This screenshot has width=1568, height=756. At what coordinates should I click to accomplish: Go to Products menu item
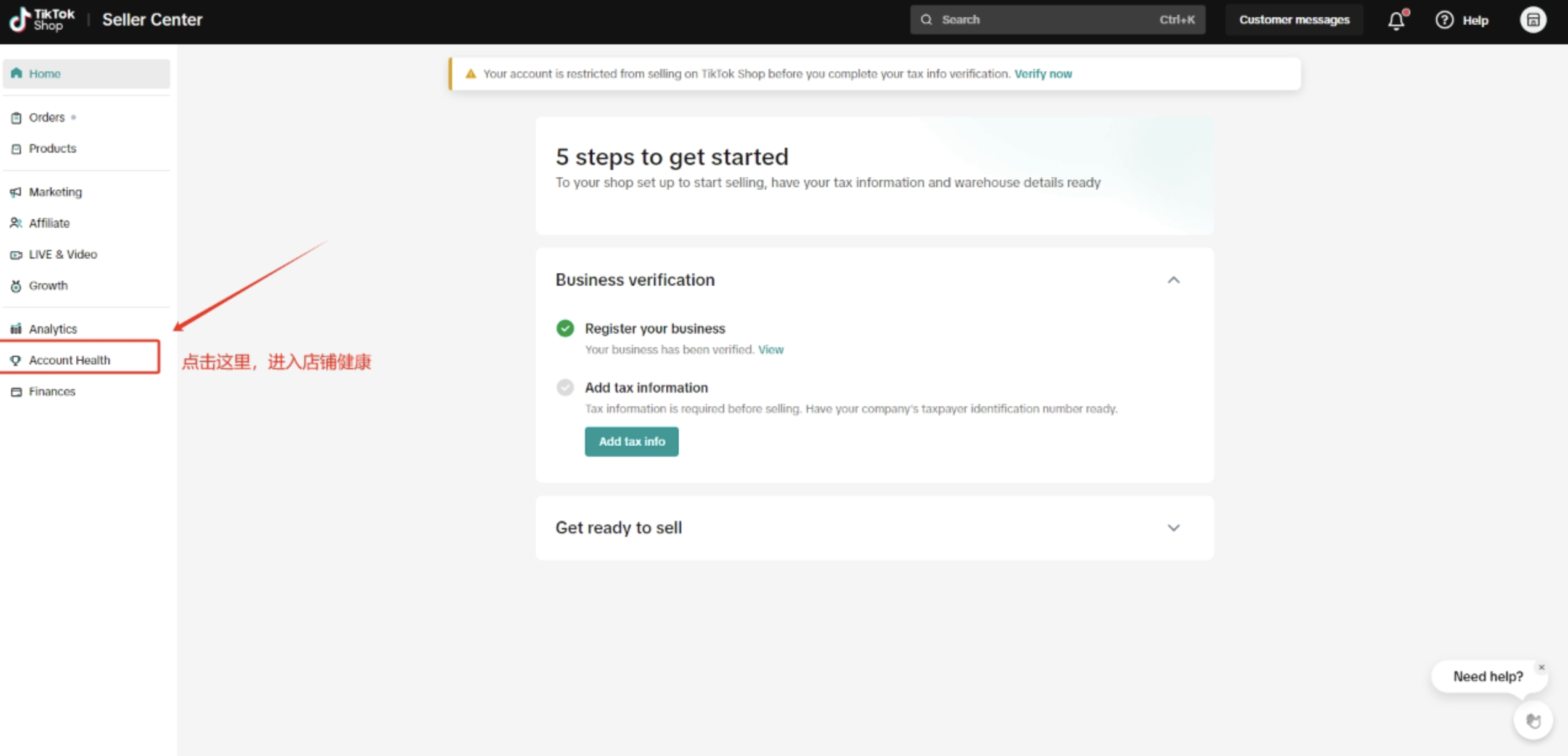tap(86, 148)
